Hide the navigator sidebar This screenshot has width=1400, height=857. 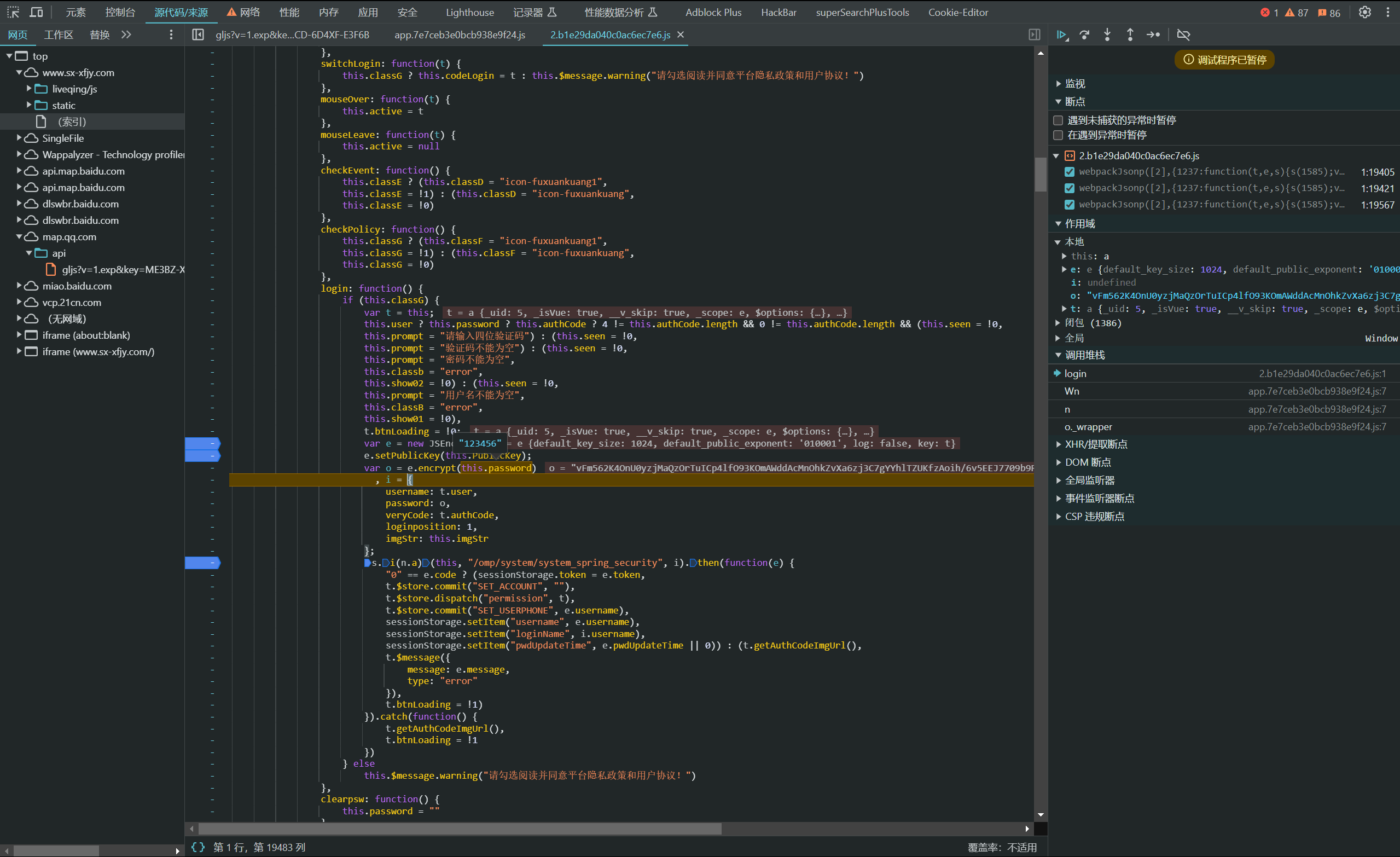pos(197,34)
